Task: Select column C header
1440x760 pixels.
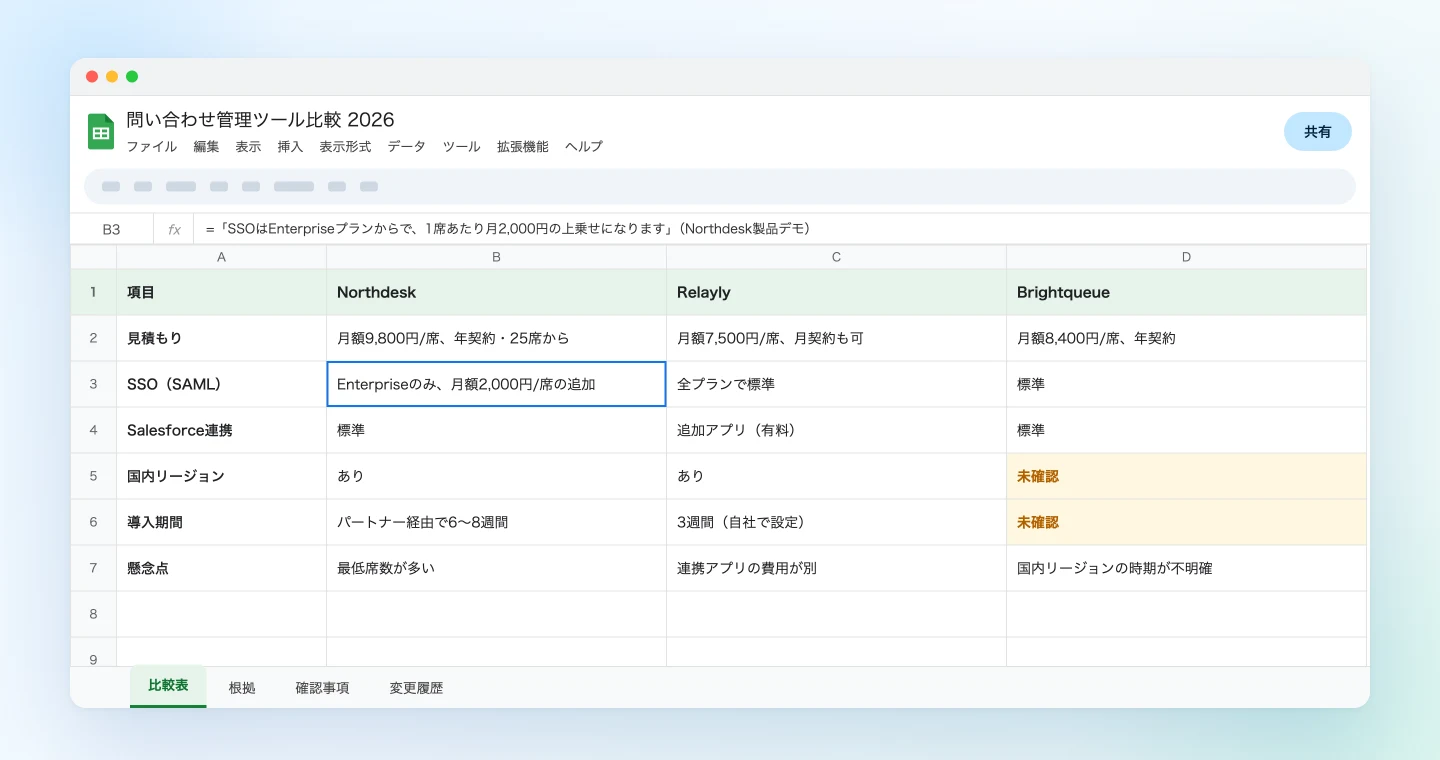Action: [x=836, y=257]
